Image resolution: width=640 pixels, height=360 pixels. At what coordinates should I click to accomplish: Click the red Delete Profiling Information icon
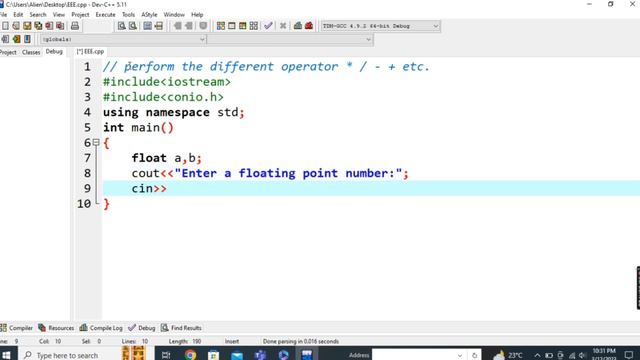point(309,26)
